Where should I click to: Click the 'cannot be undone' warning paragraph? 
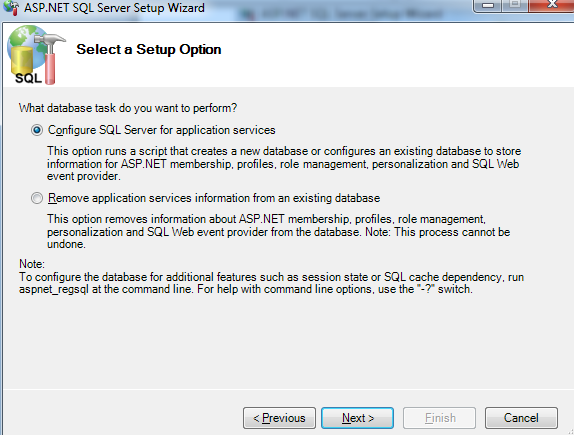tap(279, 232)
